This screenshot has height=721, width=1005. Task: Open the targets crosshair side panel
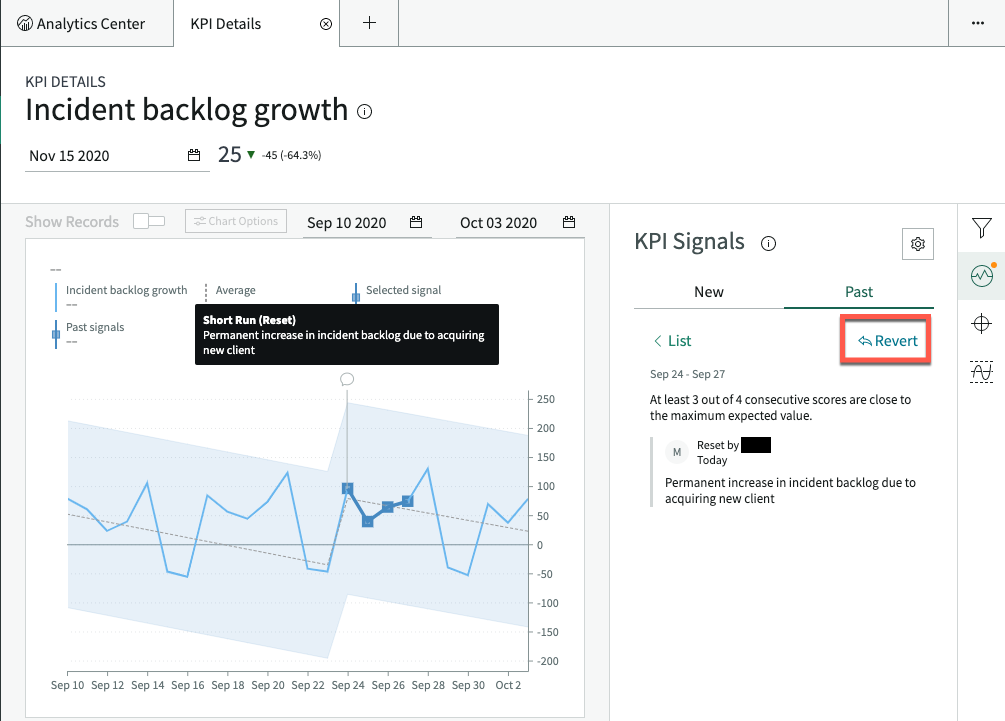click(x=981, y=324)
